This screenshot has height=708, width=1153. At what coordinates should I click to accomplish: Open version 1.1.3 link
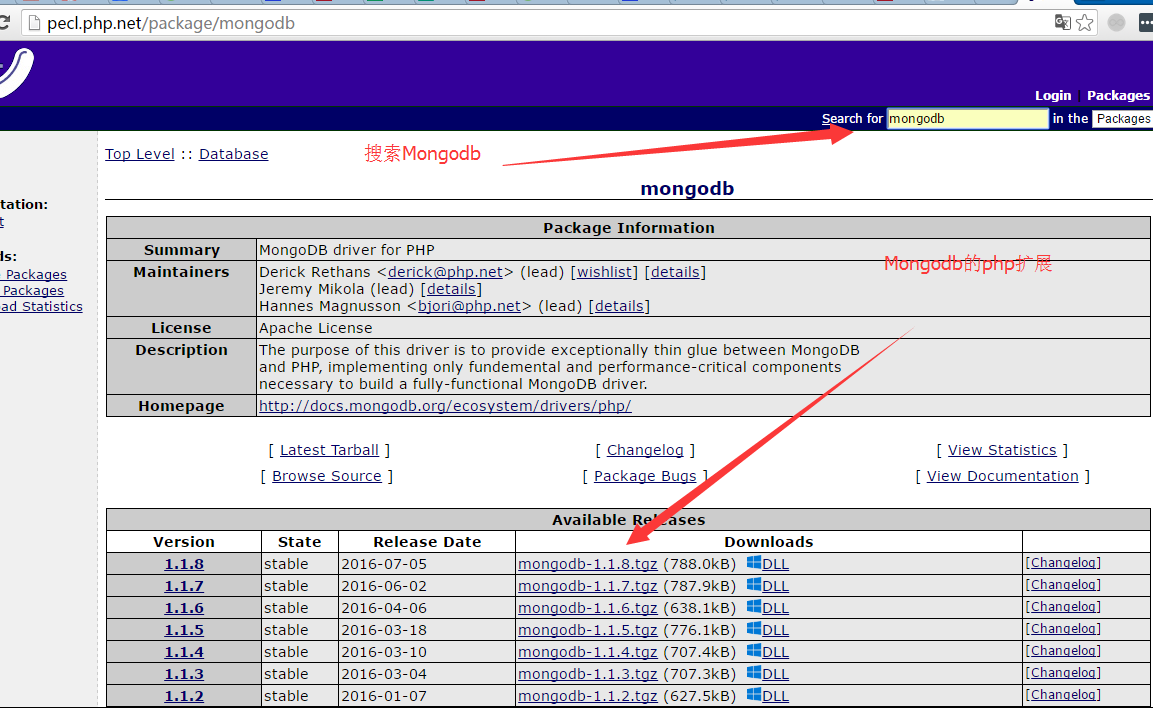point(184,674)
